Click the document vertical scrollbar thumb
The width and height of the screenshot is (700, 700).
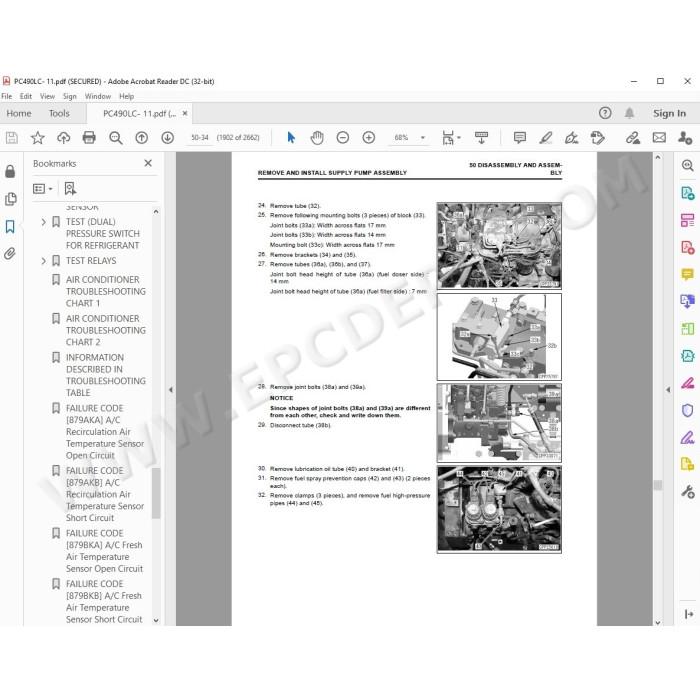(658, 485)
